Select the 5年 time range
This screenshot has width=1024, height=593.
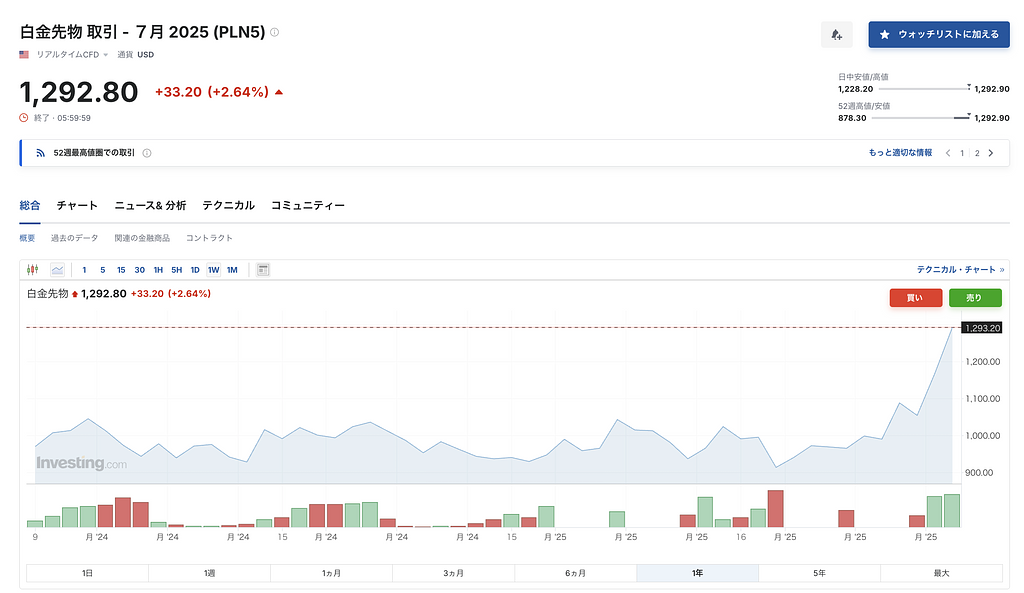pyautogui.click(x=819, y=573)
